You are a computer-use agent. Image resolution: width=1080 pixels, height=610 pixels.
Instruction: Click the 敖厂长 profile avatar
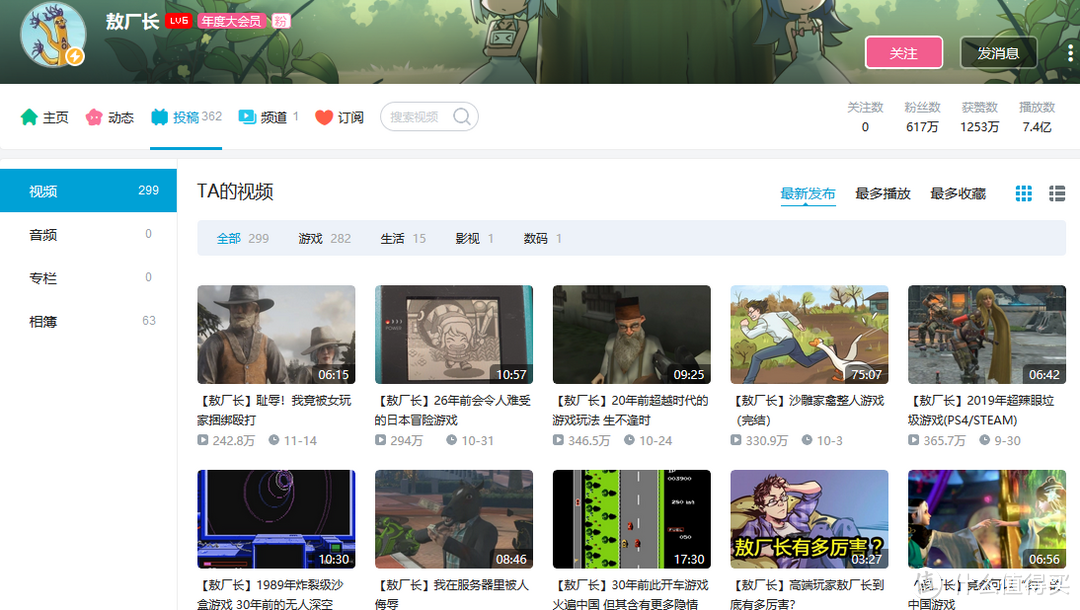click(x=53, y=34)
